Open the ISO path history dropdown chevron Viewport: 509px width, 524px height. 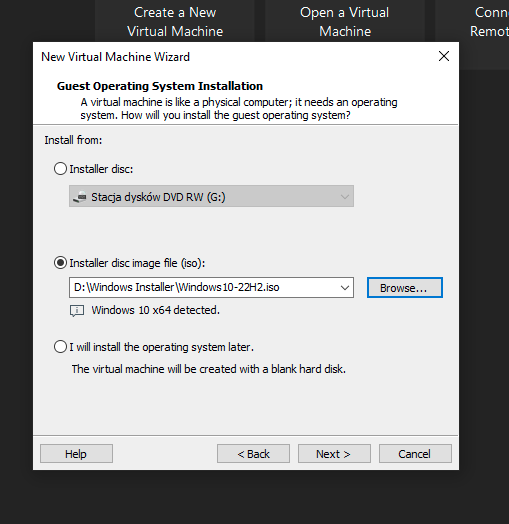coord(345,287)
